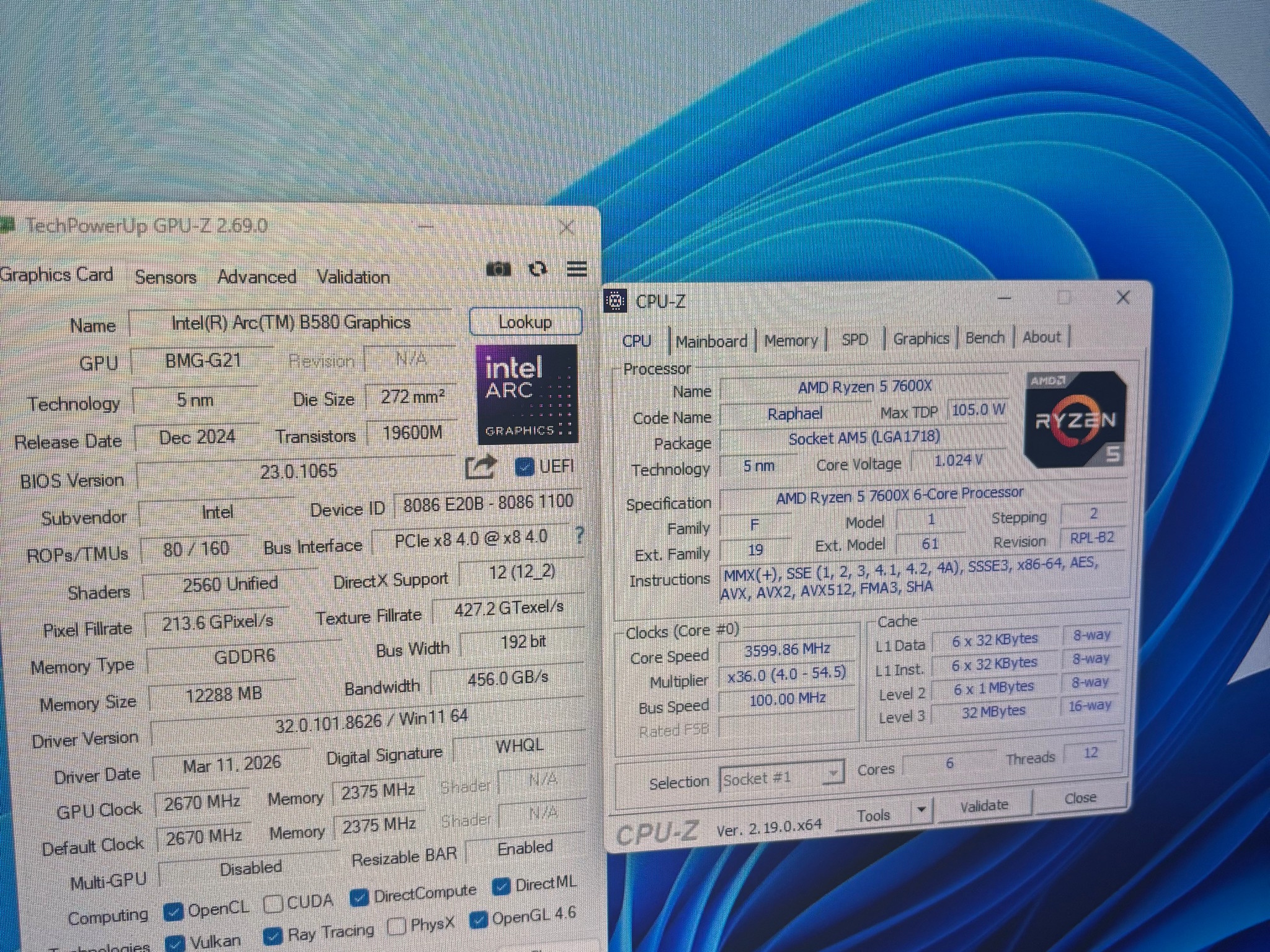1270x952 pixels.
Task: Click the Lookup button in GPU-Z
Action: point(525,322)
